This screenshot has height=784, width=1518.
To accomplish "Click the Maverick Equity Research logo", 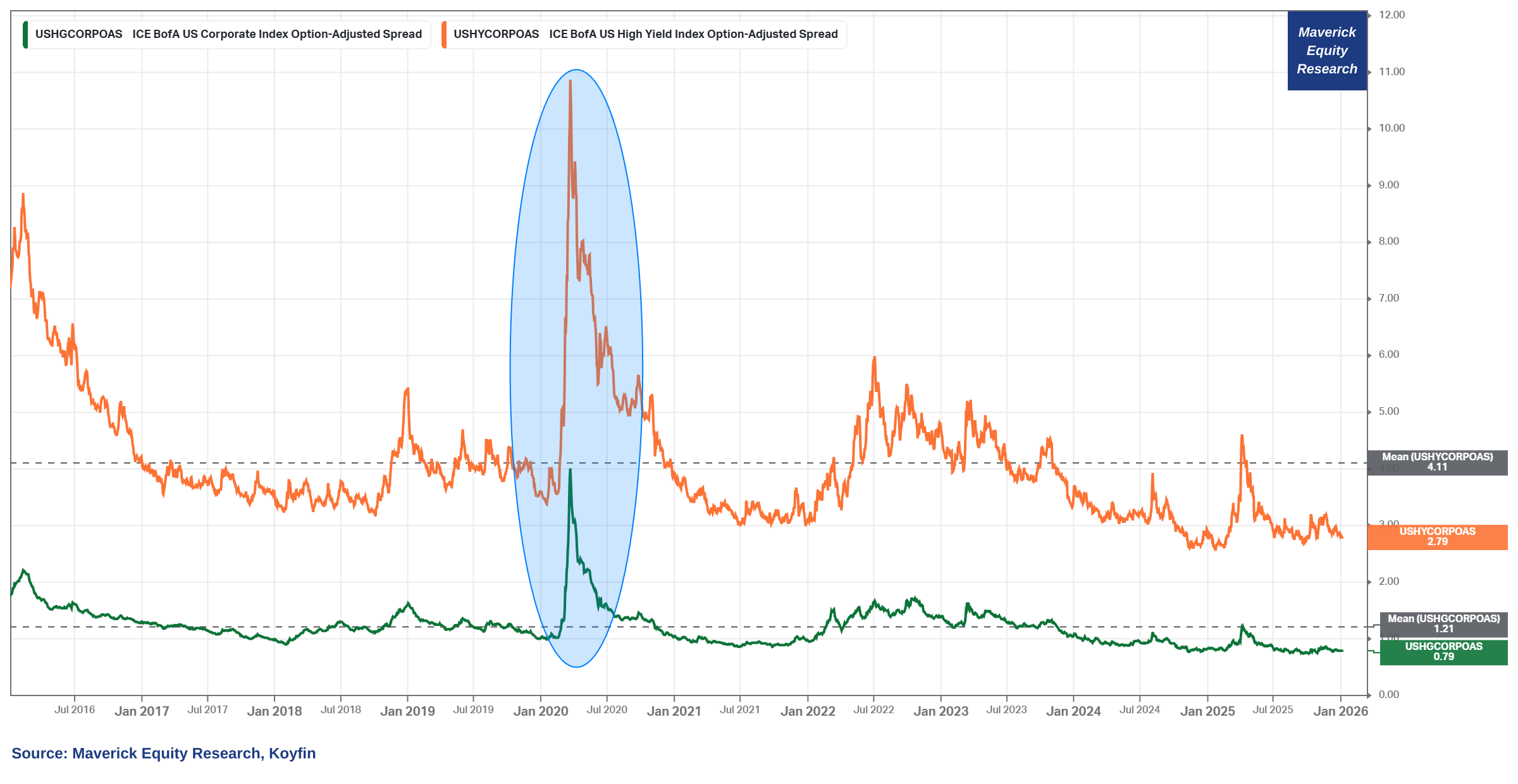I will (1326, 51).
